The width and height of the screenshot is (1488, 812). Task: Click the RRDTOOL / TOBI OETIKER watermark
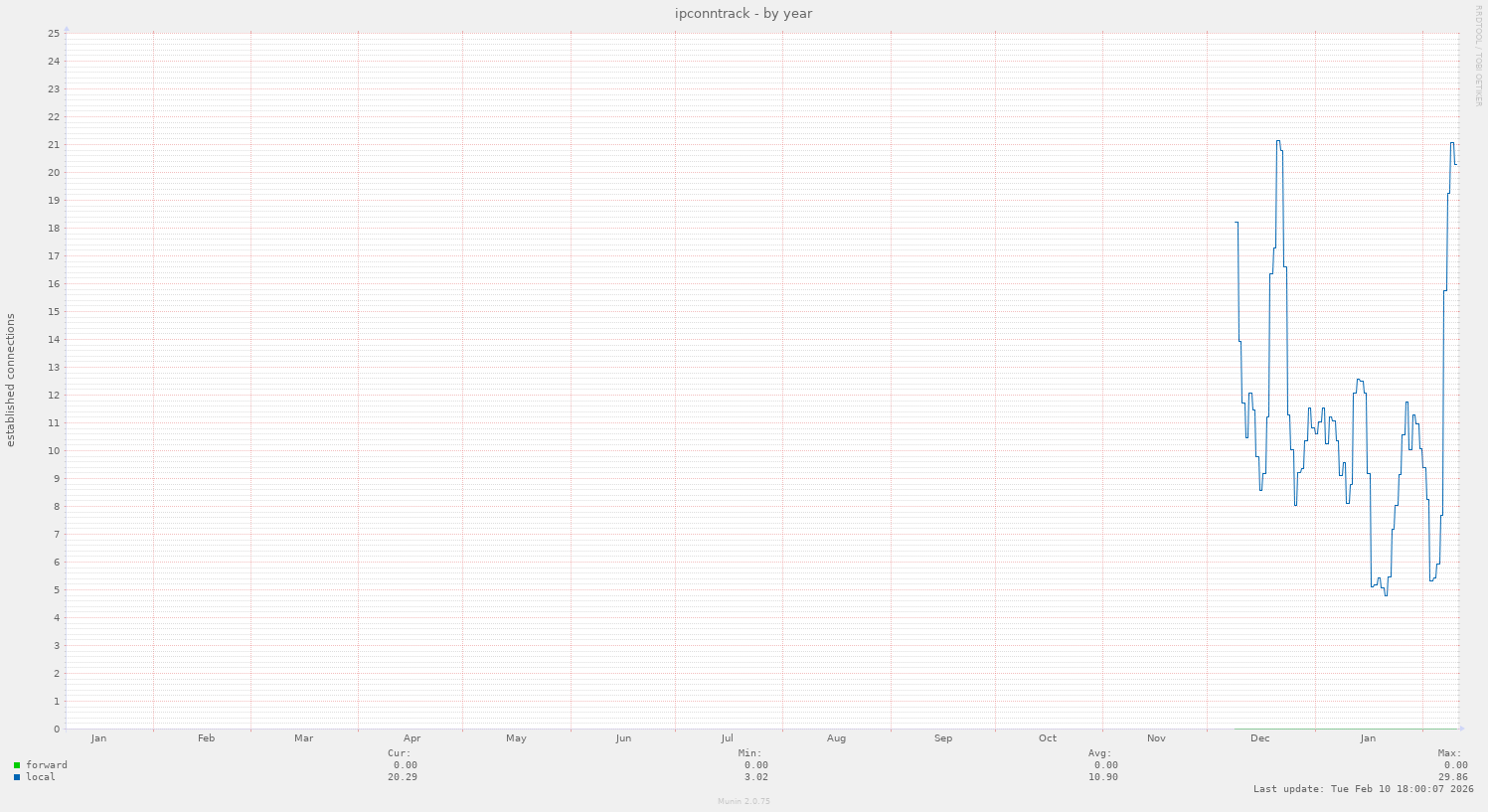coord(1478,56)
